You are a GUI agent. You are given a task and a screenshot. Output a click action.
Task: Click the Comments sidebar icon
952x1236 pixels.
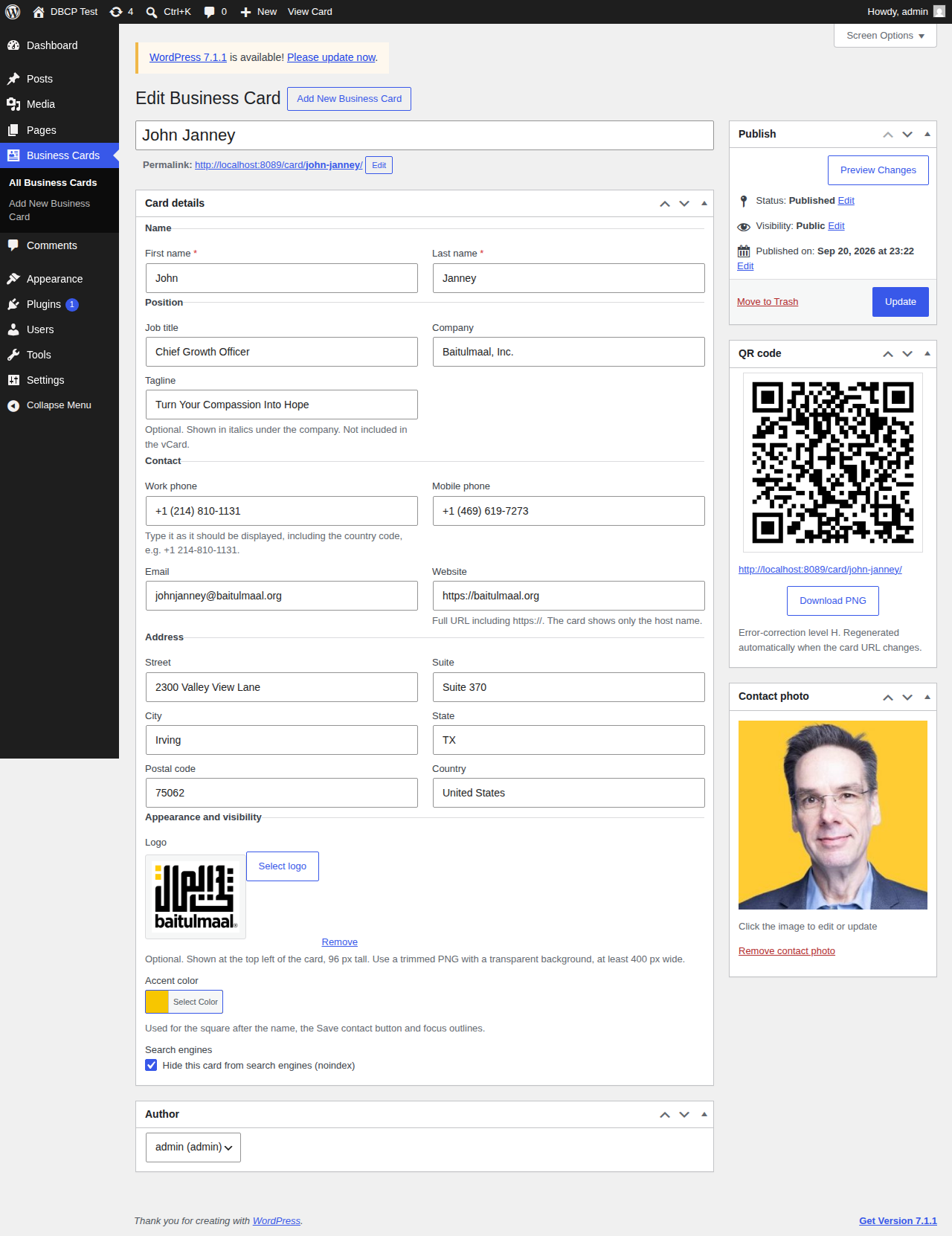click(13, 245)
